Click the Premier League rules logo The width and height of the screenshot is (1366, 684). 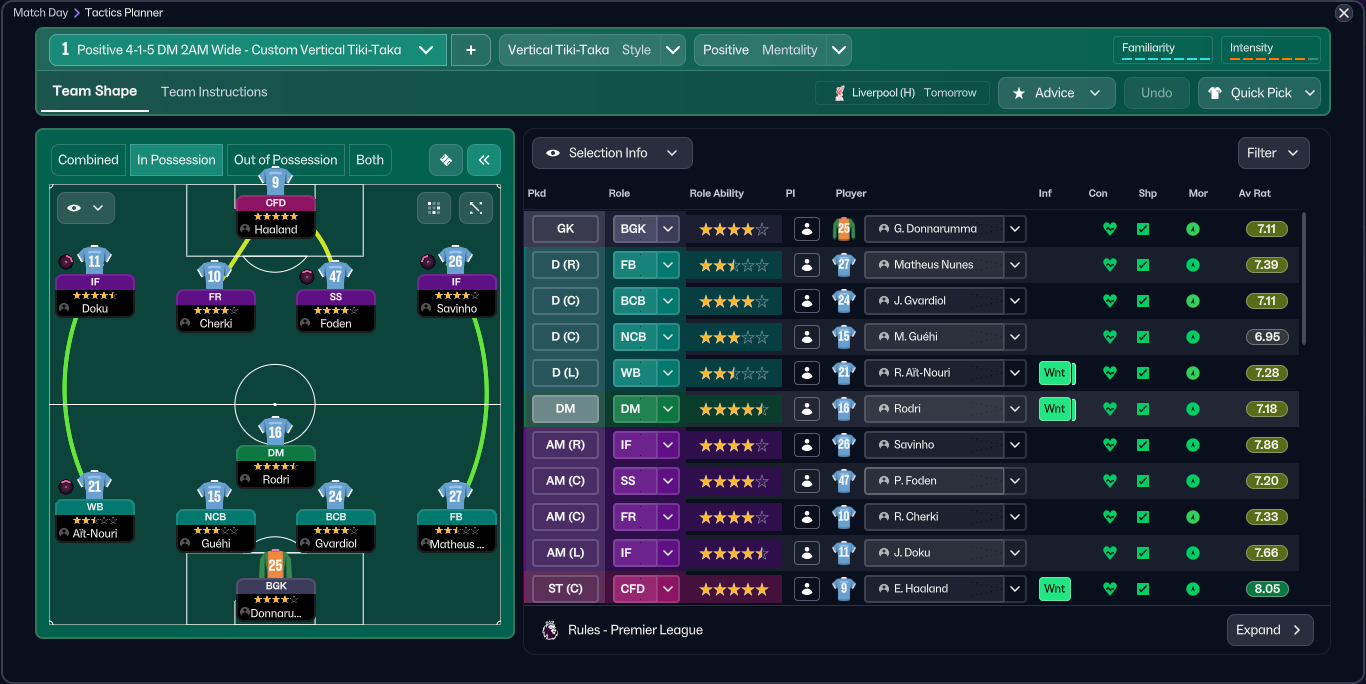tap(550, 630)
